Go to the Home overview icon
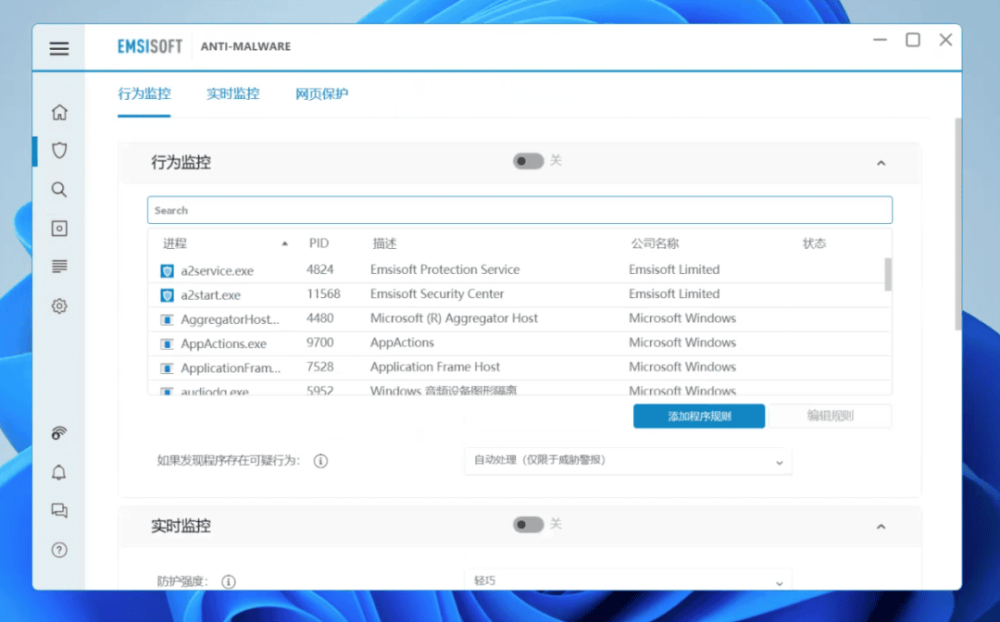1000x622 pixels. (x=59, y=112)
